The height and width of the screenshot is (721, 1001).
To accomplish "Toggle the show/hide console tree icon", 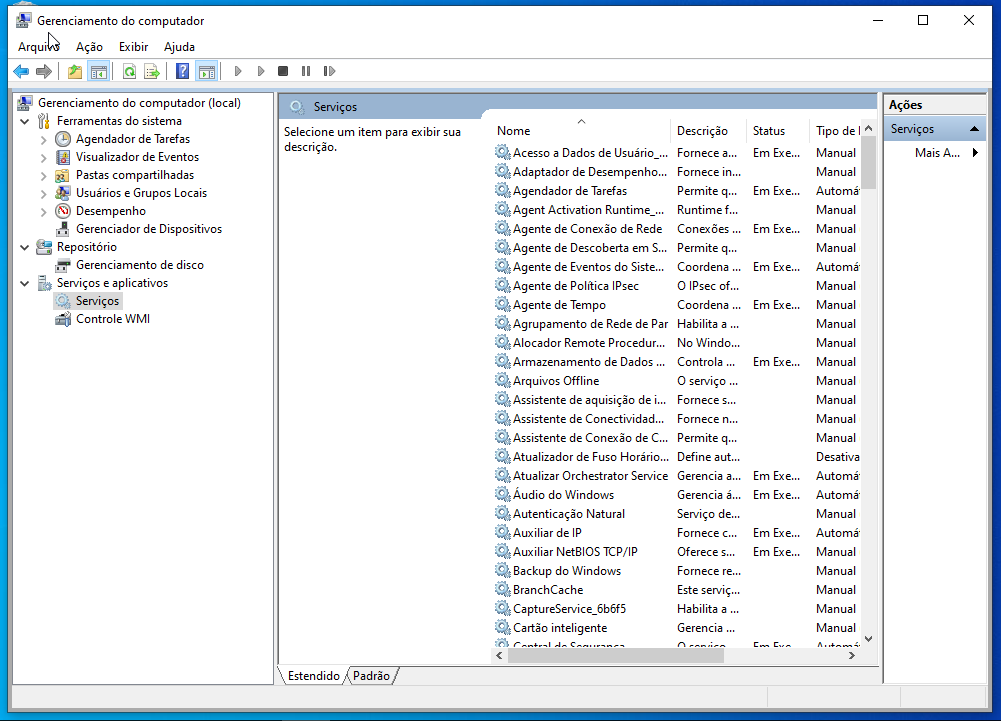I will [x=98, y=71].
